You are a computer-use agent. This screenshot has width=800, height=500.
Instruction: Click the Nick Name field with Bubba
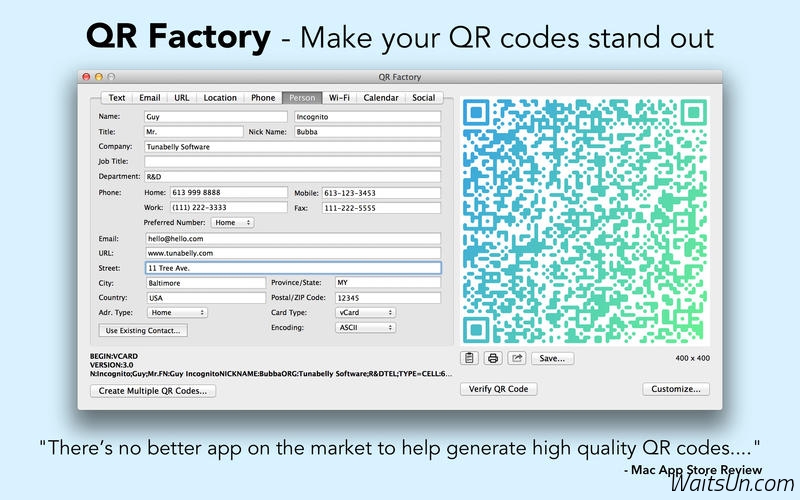(367, 132)
